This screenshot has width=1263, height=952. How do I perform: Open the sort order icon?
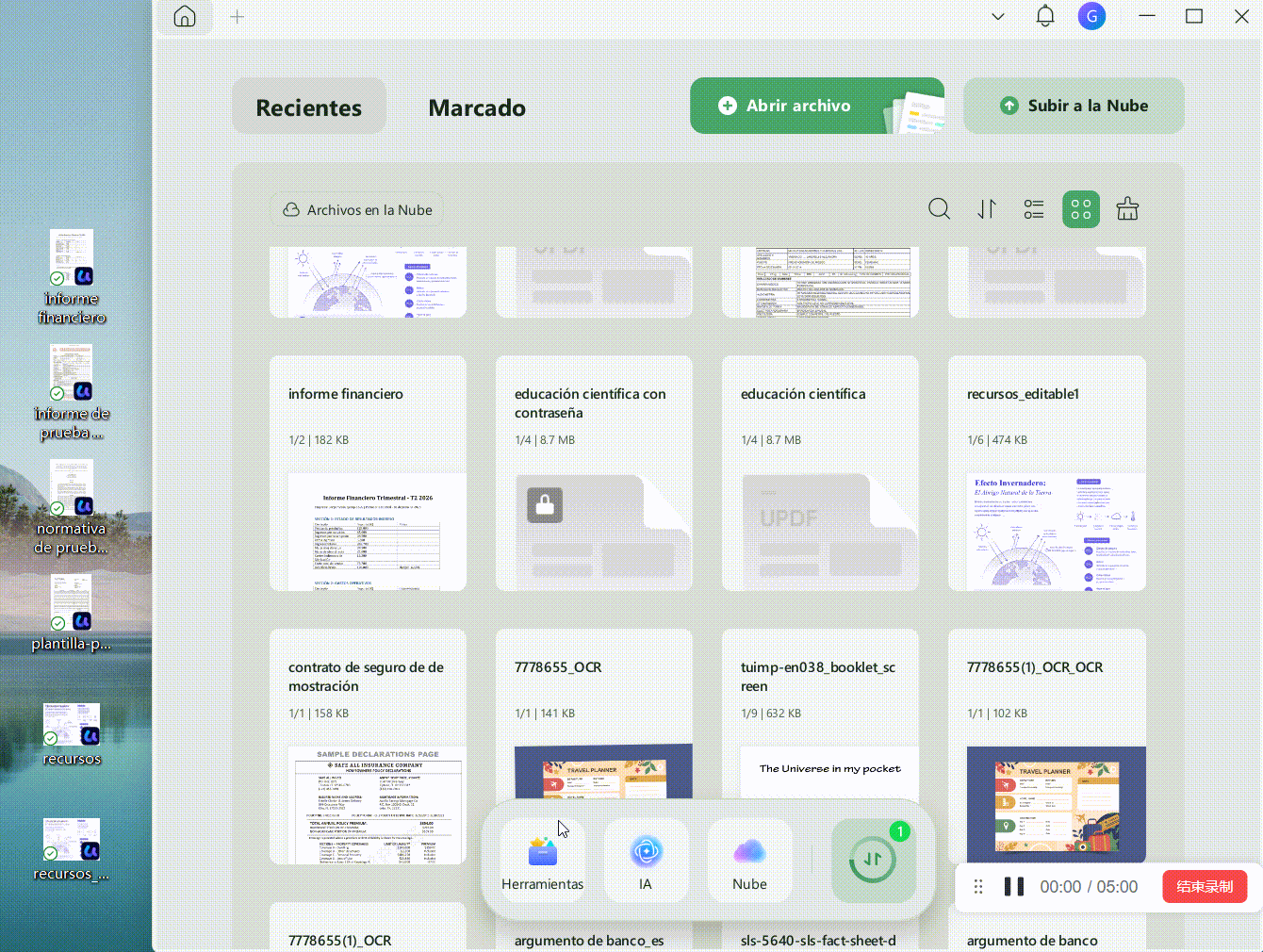click(x=987, y=209)
